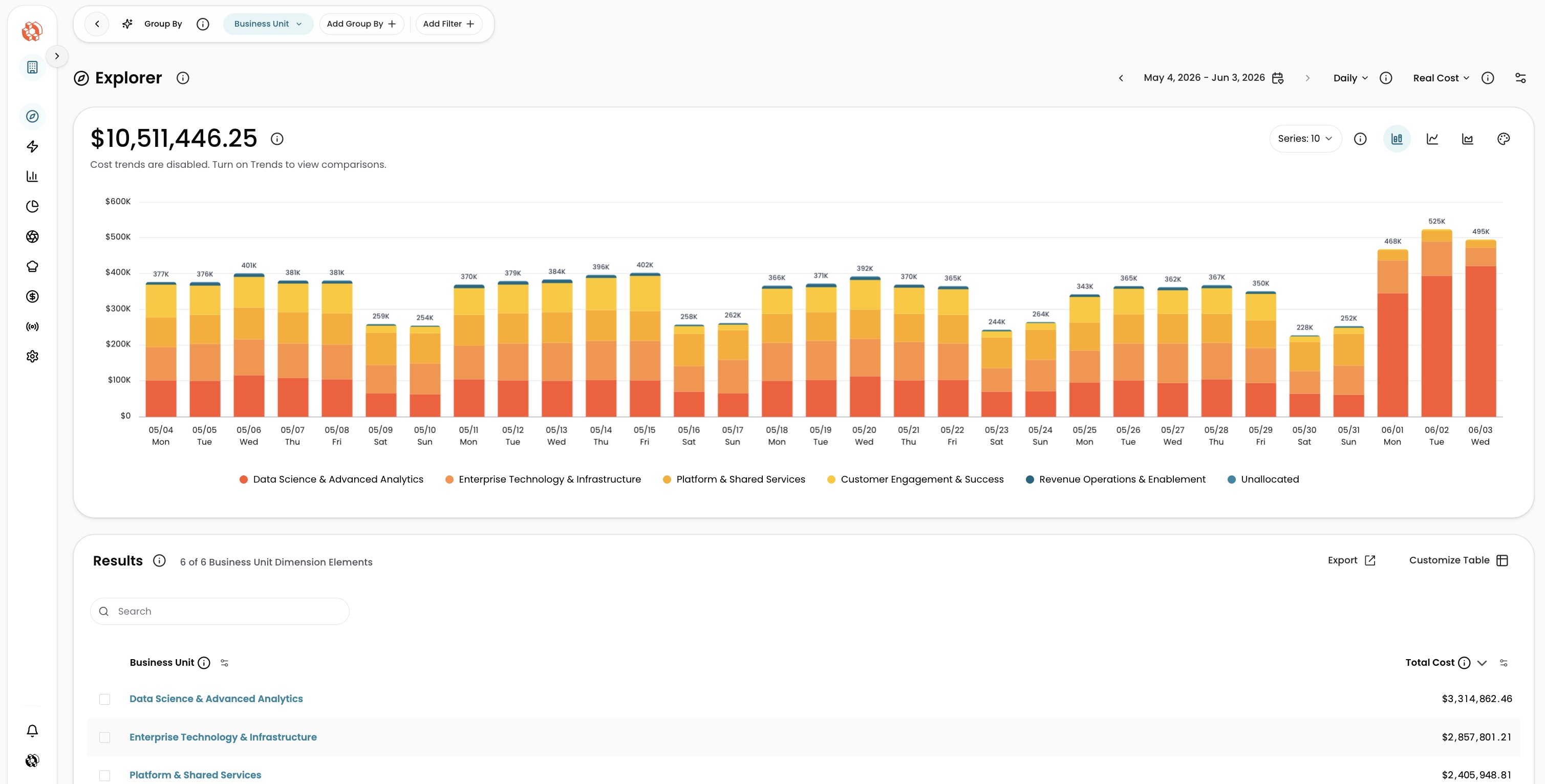Viewport: 1545px width, 784px height.
Task: Open Platform & Shared Services link
Action: pos(196,774)
